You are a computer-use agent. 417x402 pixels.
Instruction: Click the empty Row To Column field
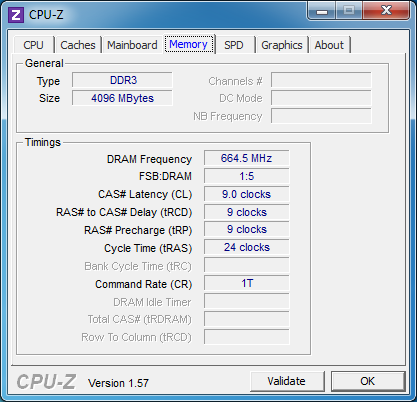(x=247, y=337)
